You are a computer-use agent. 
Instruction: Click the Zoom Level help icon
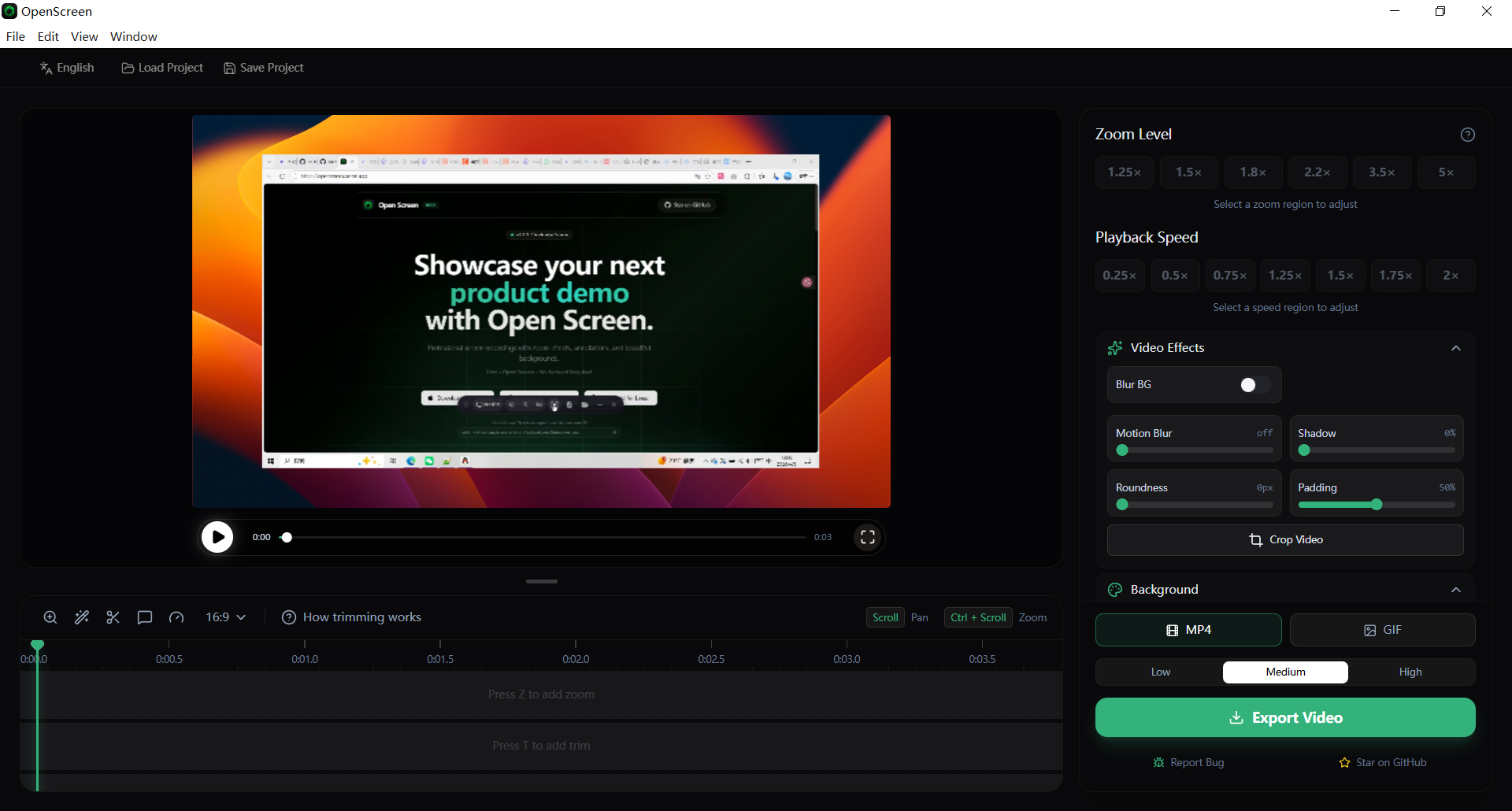[1468, 135]
